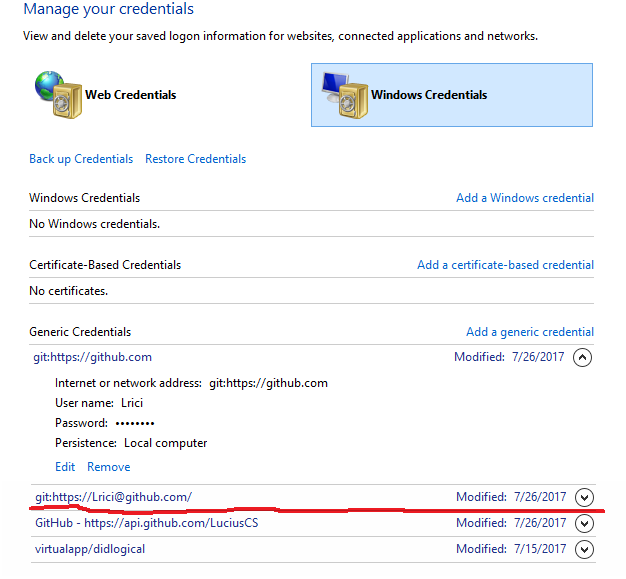Screen dimensions: 626x579
Task: Click the Generic Credentials section header
Action: [80, 332]
